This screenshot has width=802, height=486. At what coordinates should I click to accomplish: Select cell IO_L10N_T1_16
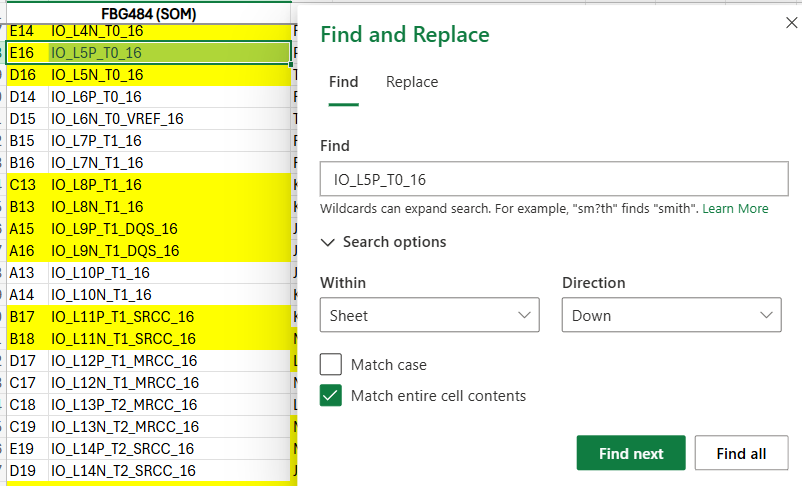coord(169,295)
